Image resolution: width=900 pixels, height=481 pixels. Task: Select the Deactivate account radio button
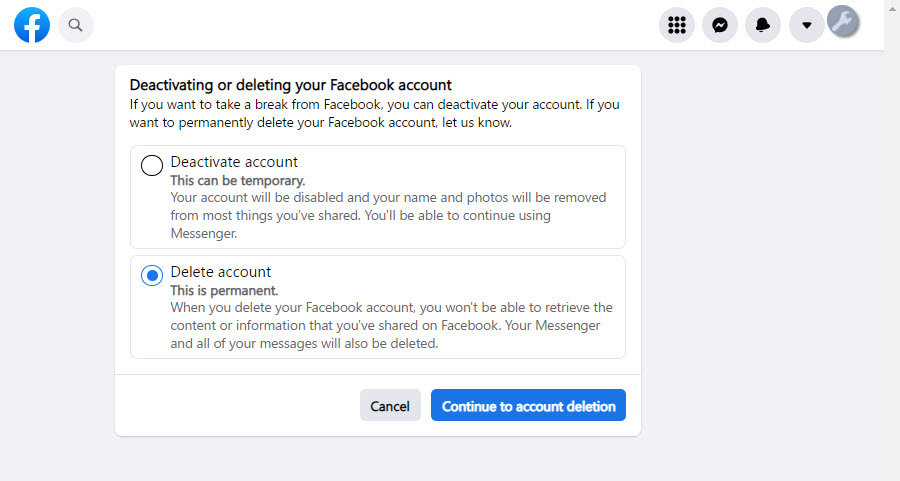tap(152, 165)
